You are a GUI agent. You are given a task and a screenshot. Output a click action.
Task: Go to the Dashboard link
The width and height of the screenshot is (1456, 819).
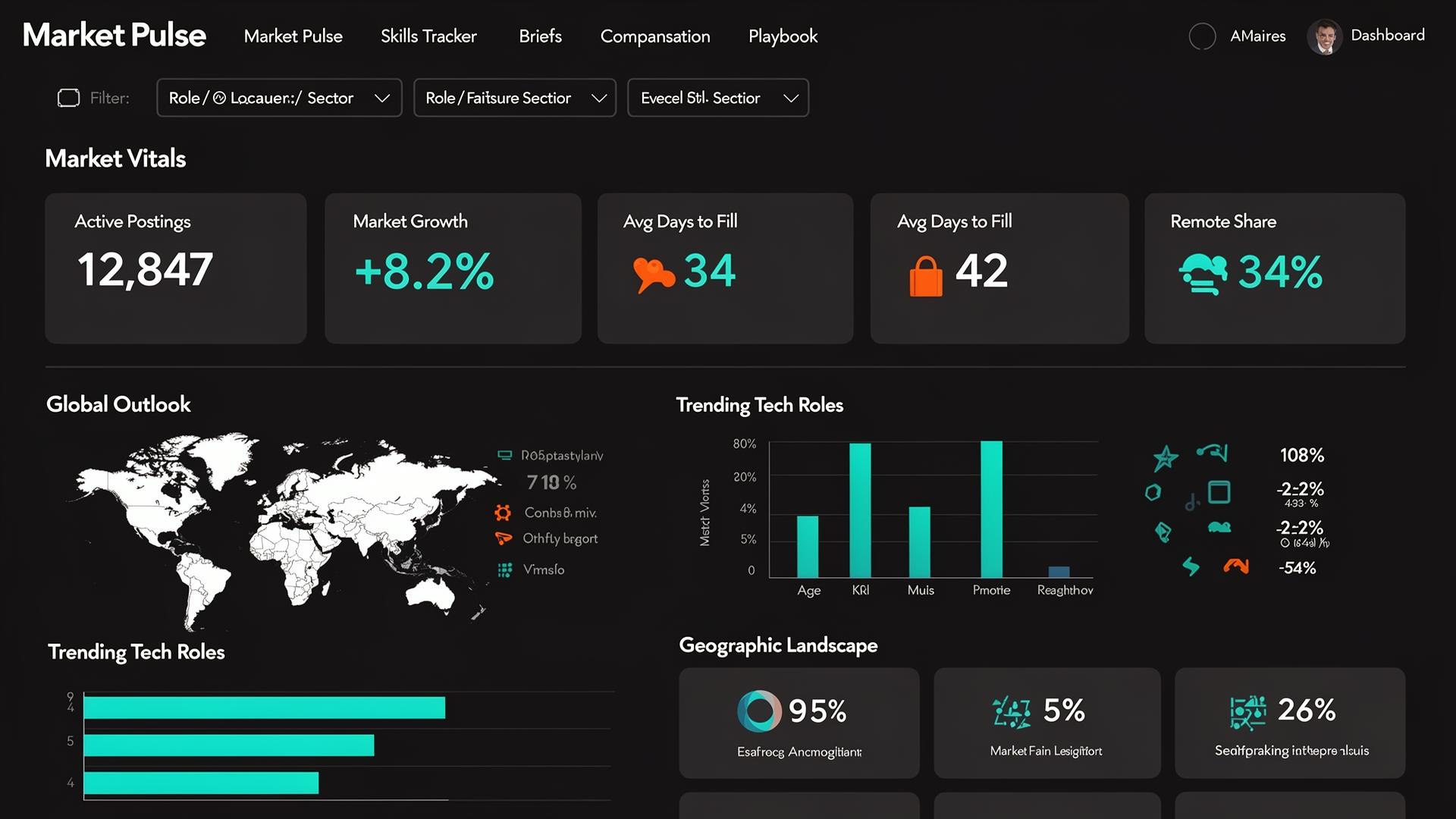click(1387, 35)
